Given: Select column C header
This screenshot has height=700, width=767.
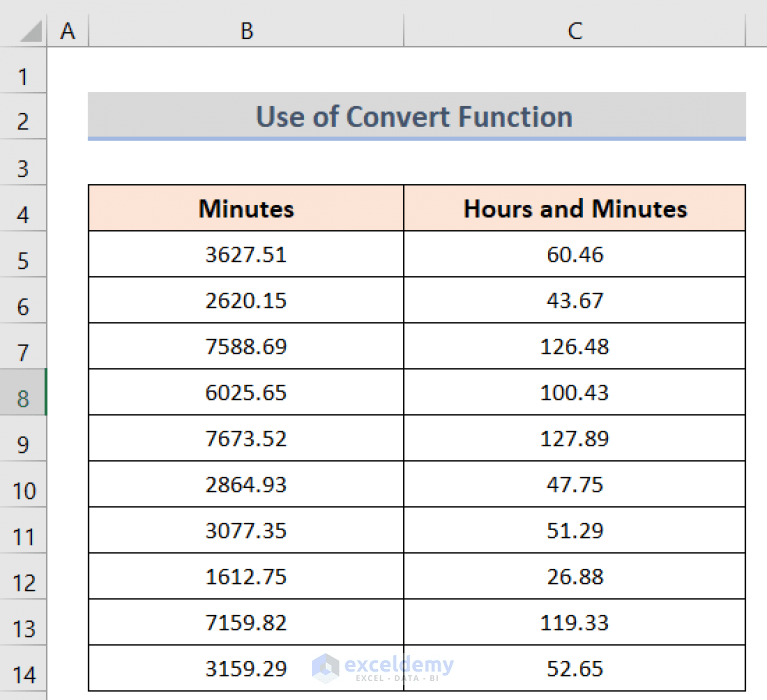Looking at the screenshot, I should coord(575,31).
